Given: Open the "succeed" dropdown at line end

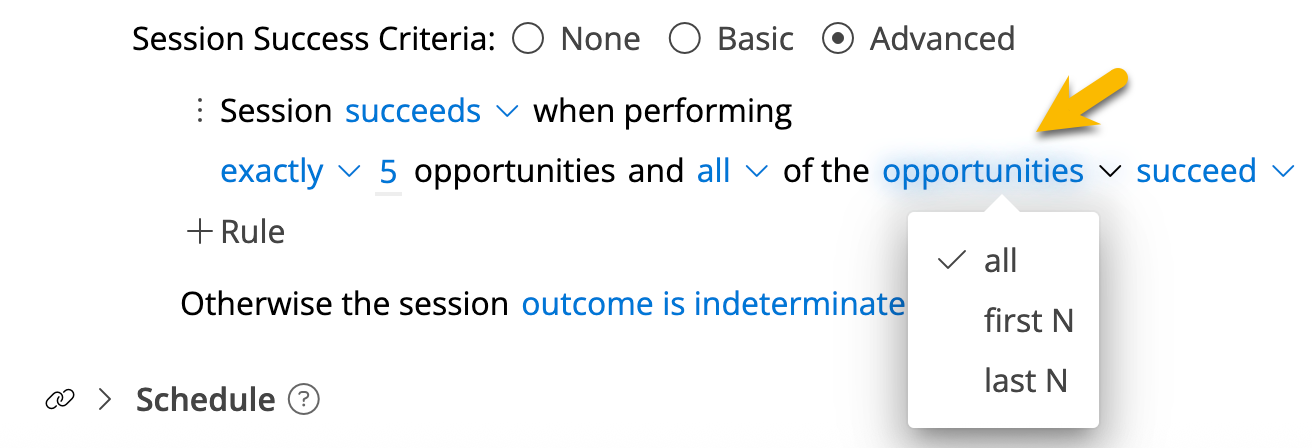Looking at the screenshot, I should point(1215,171).
